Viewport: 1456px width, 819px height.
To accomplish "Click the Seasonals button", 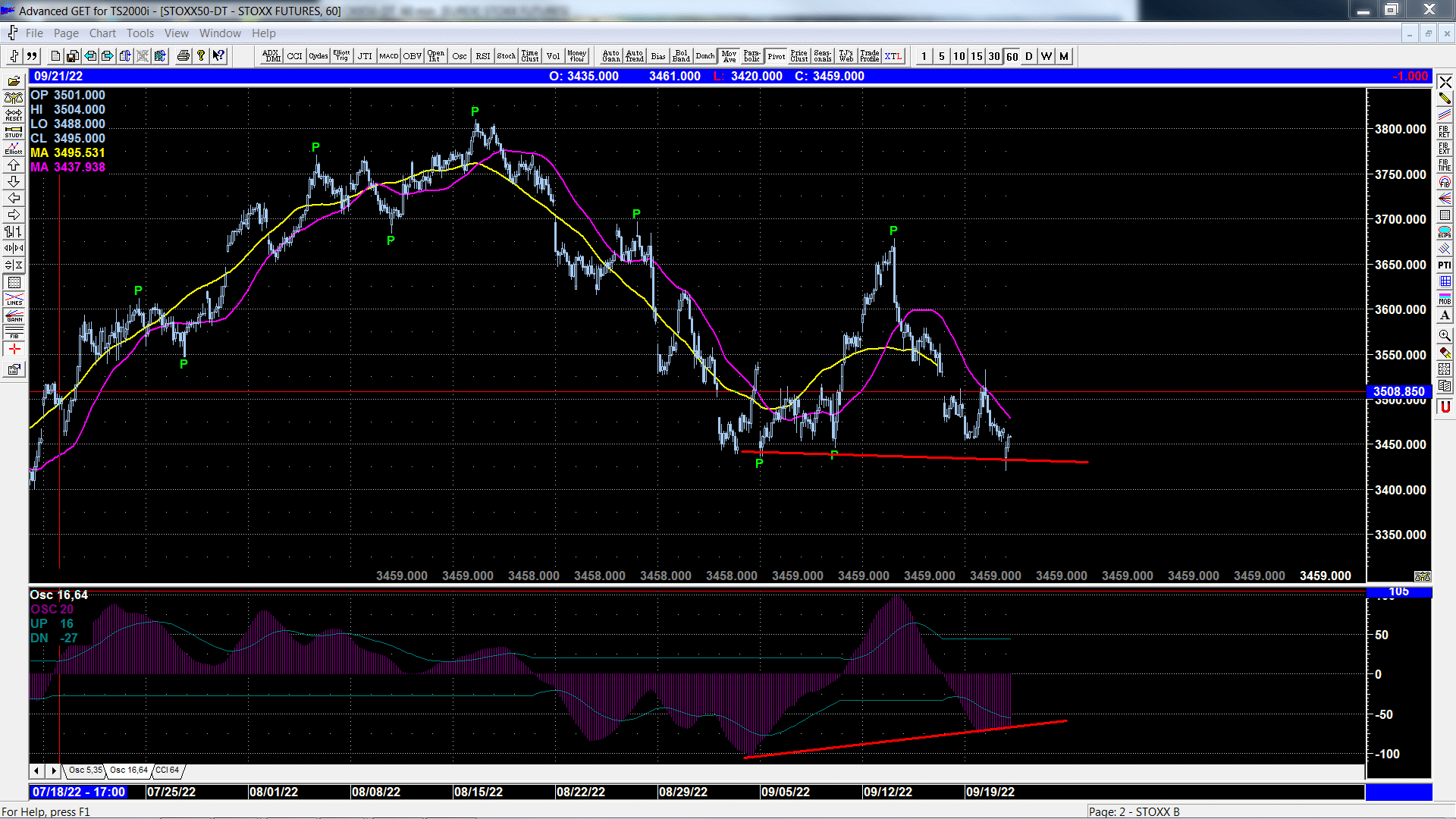I will coord(823,56).
